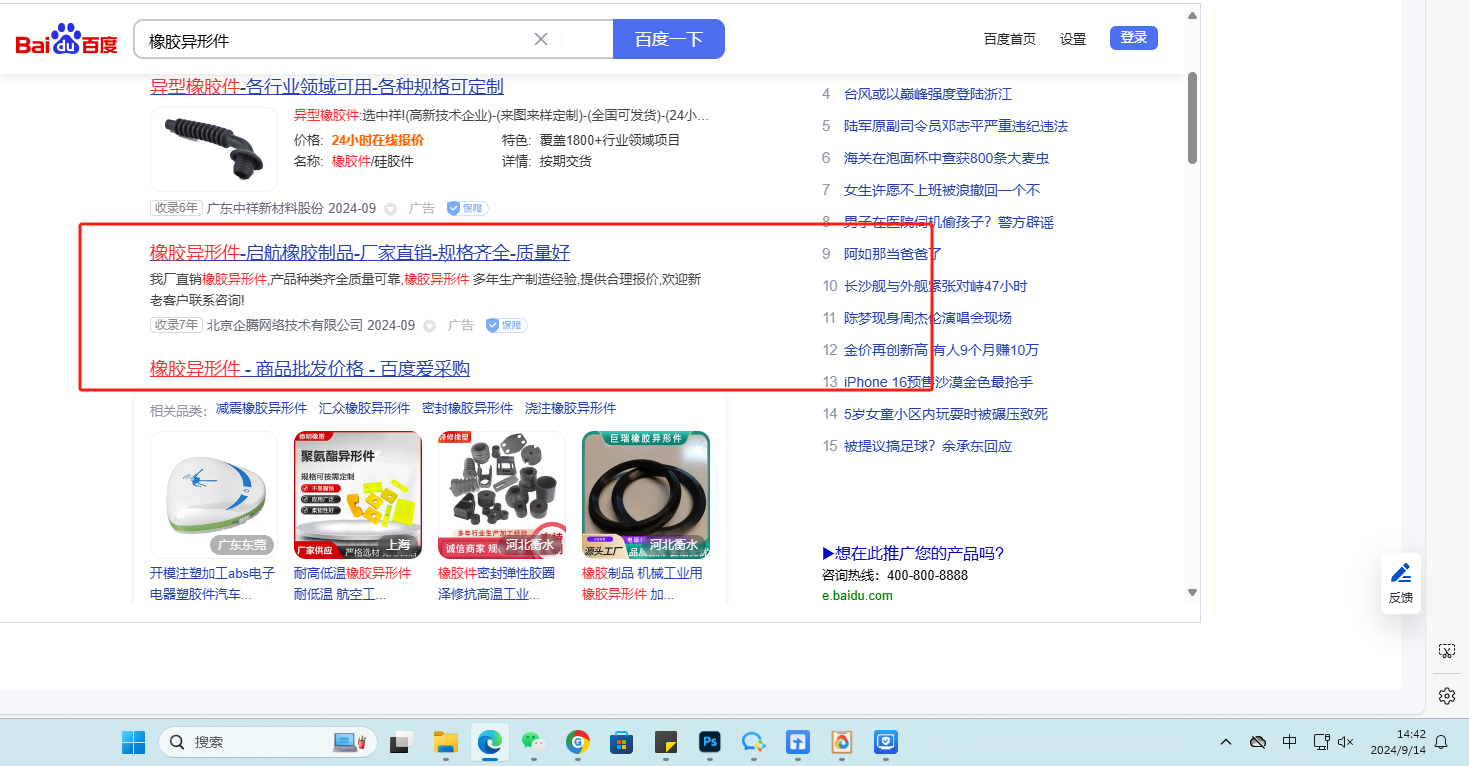
Task: Click the 保障 badge on 广东中祥 ad
Action: (x=468, y=209)
